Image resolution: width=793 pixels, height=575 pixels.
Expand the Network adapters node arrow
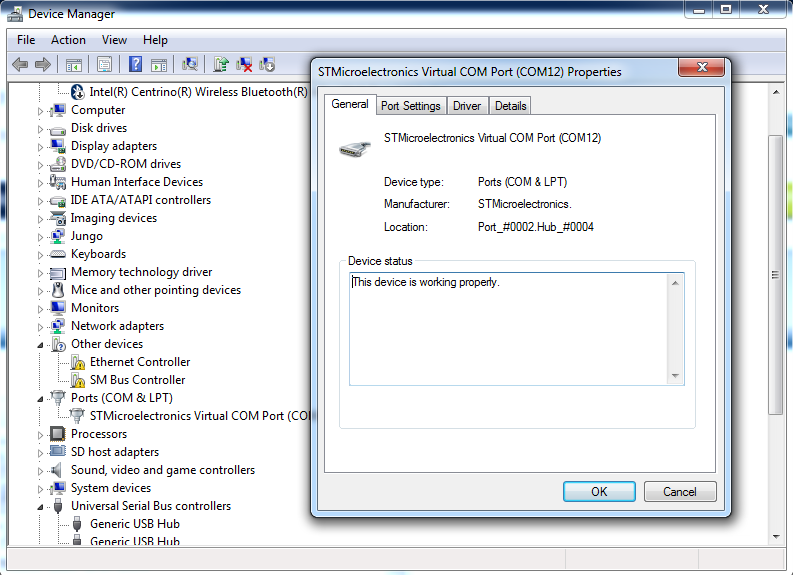[40, 327]
